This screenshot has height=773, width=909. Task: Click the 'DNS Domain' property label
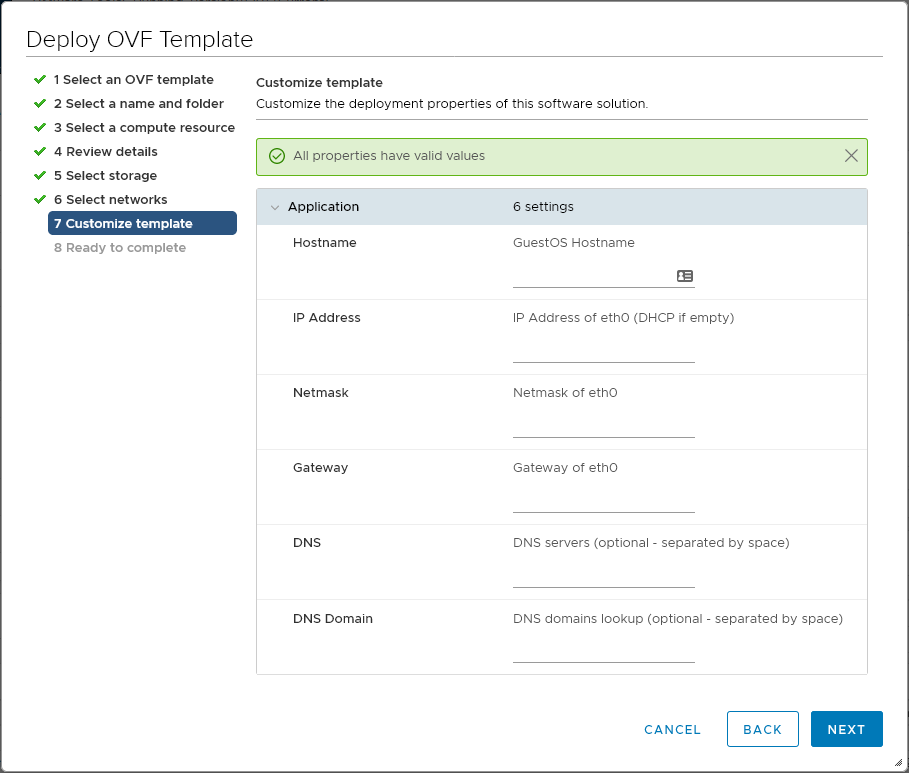pos(333,619)
